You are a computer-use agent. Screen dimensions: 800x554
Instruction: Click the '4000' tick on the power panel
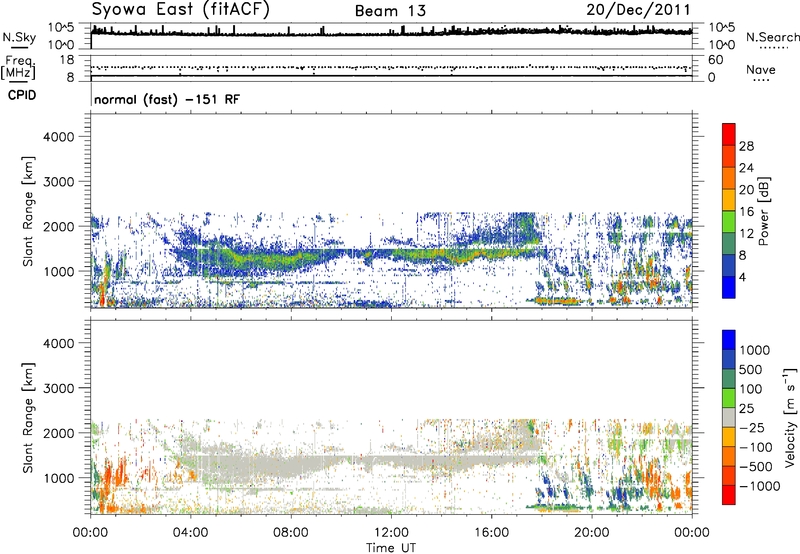coord(58,137)
